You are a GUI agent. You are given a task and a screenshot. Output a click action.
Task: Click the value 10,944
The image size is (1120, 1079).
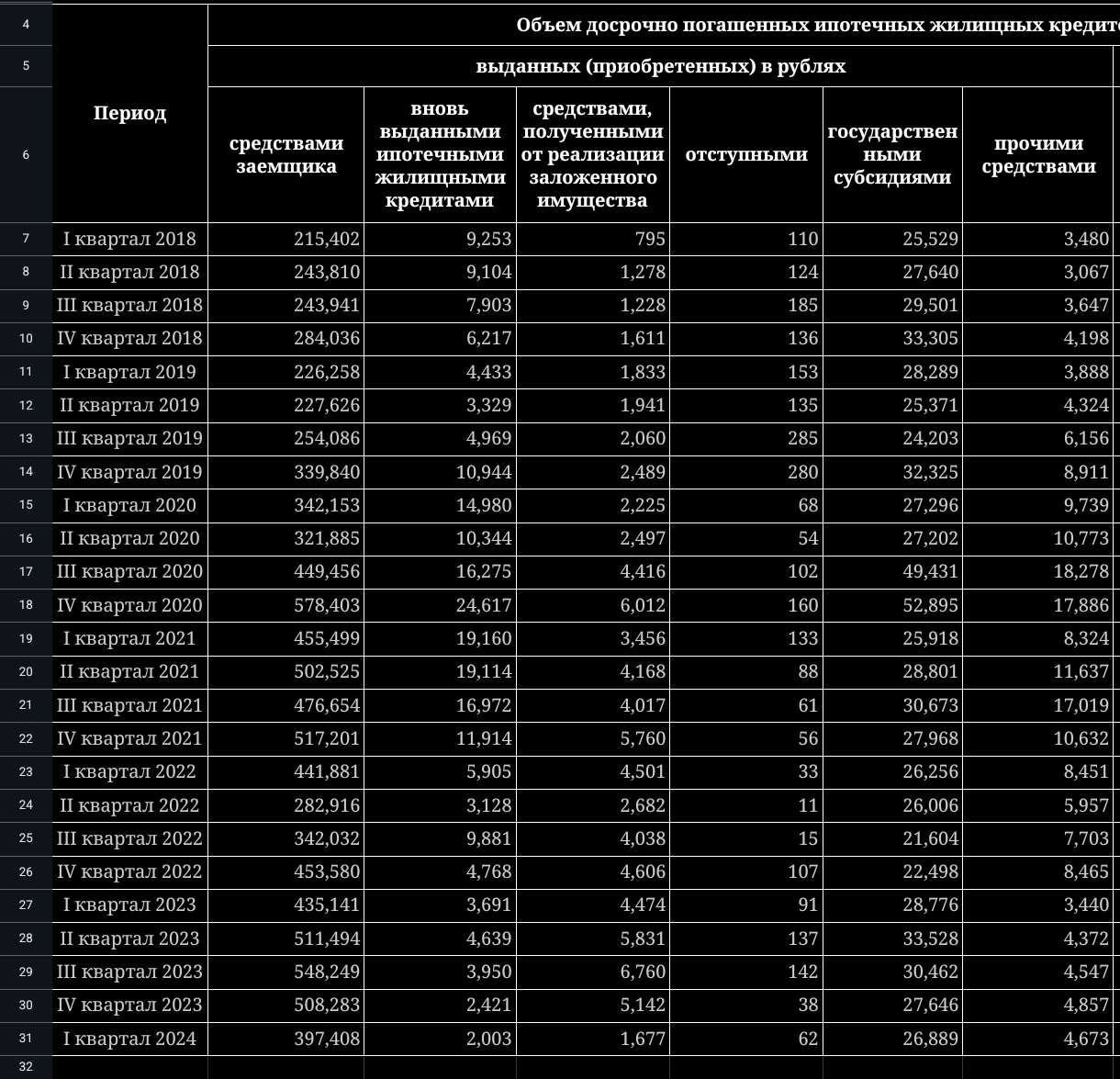coord(441,472)
